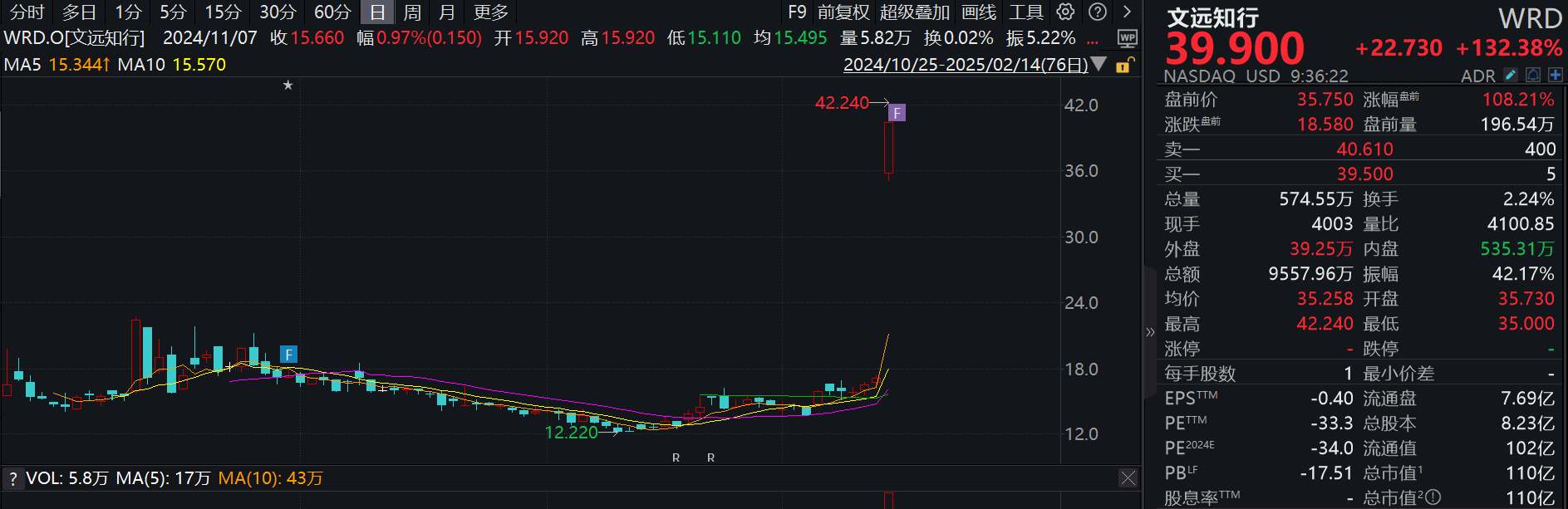1568x509 pixels.
Task: Click the 文远知行 stock name header
Action: coord(1213,17)
